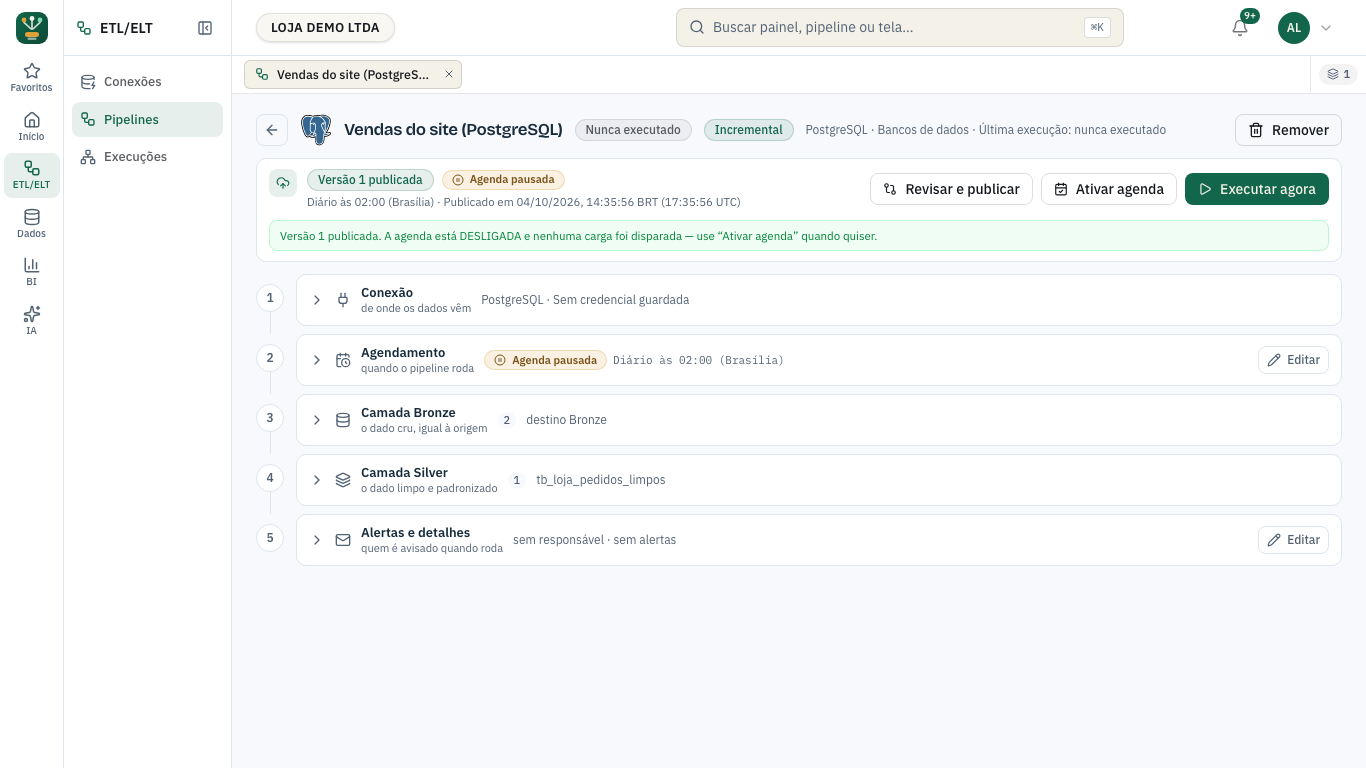This screenshot has width=1366, height=768.
Task: Select Pipelines in the sidebar
Action: 147,119
